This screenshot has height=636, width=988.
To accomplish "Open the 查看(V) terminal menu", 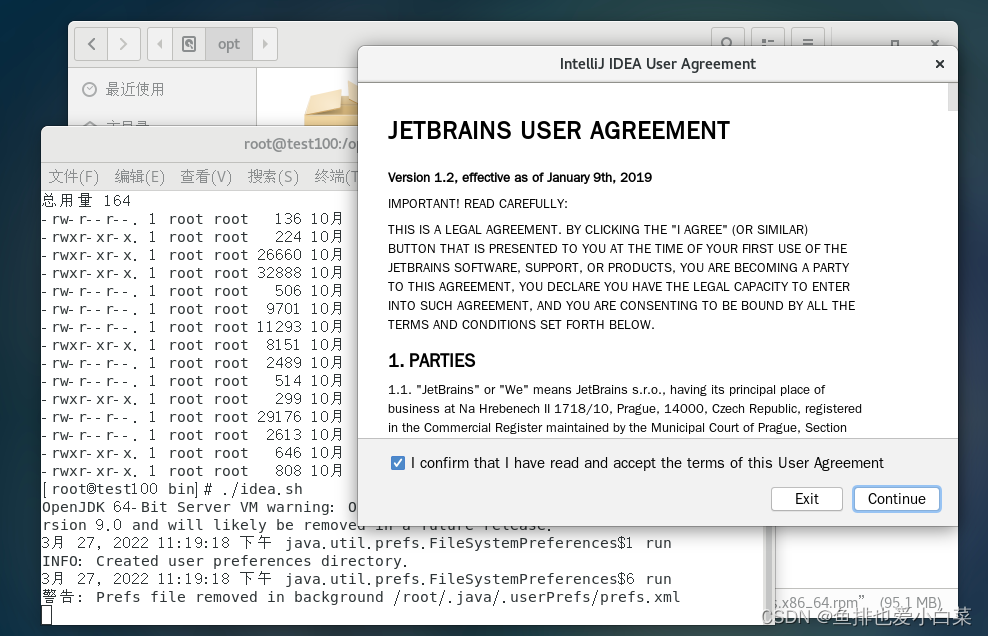I will (206, 177).
